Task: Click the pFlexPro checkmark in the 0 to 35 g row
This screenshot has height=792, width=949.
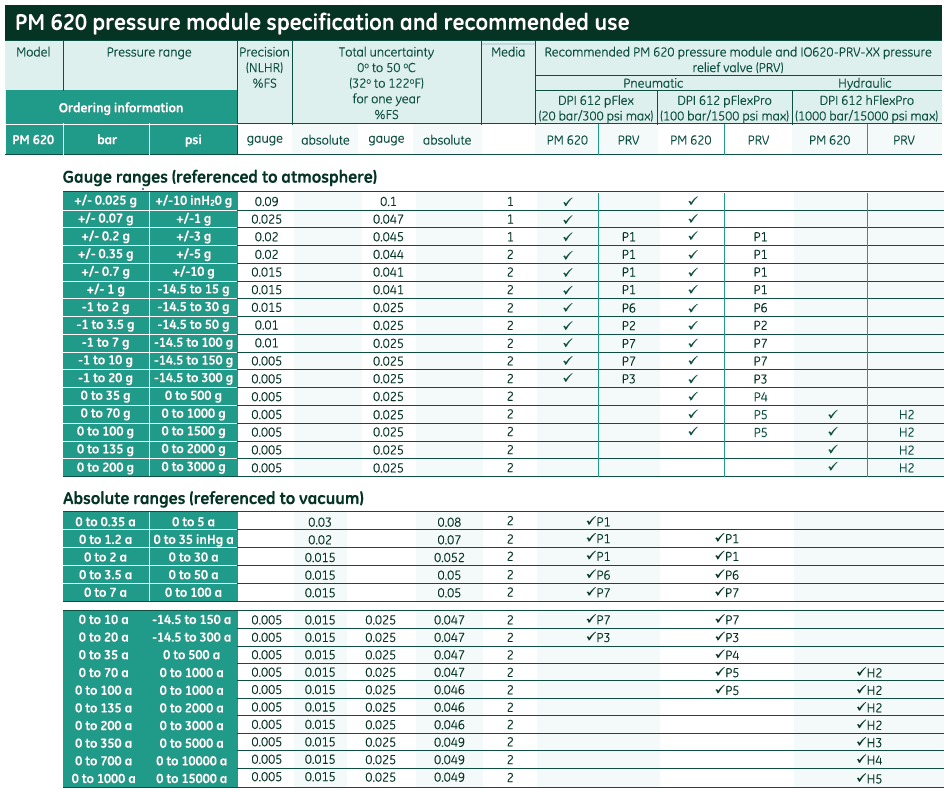Action: [x=693, y=396]
